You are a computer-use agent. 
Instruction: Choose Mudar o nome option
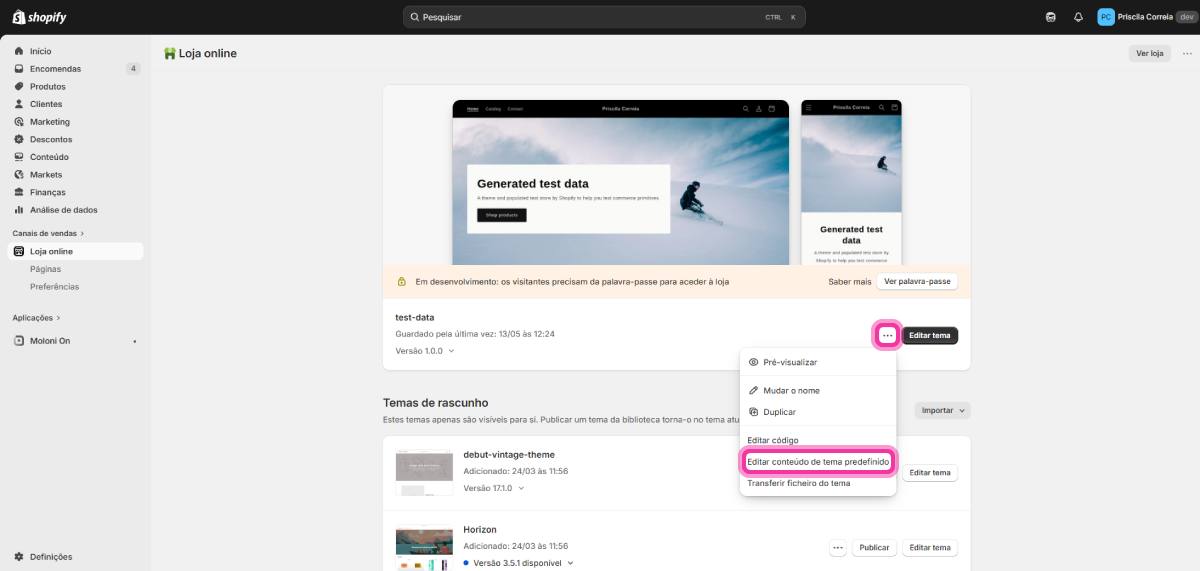tap(818, 390)
